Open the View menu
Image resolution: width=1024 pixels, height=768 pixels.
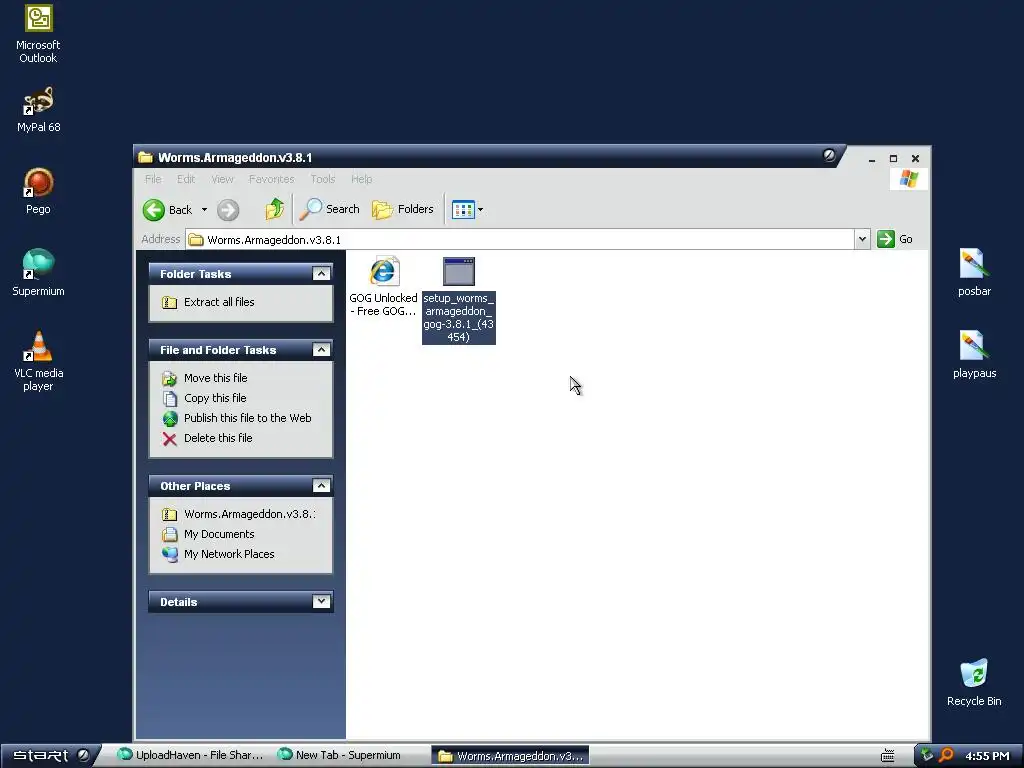[x=222, y=179]
